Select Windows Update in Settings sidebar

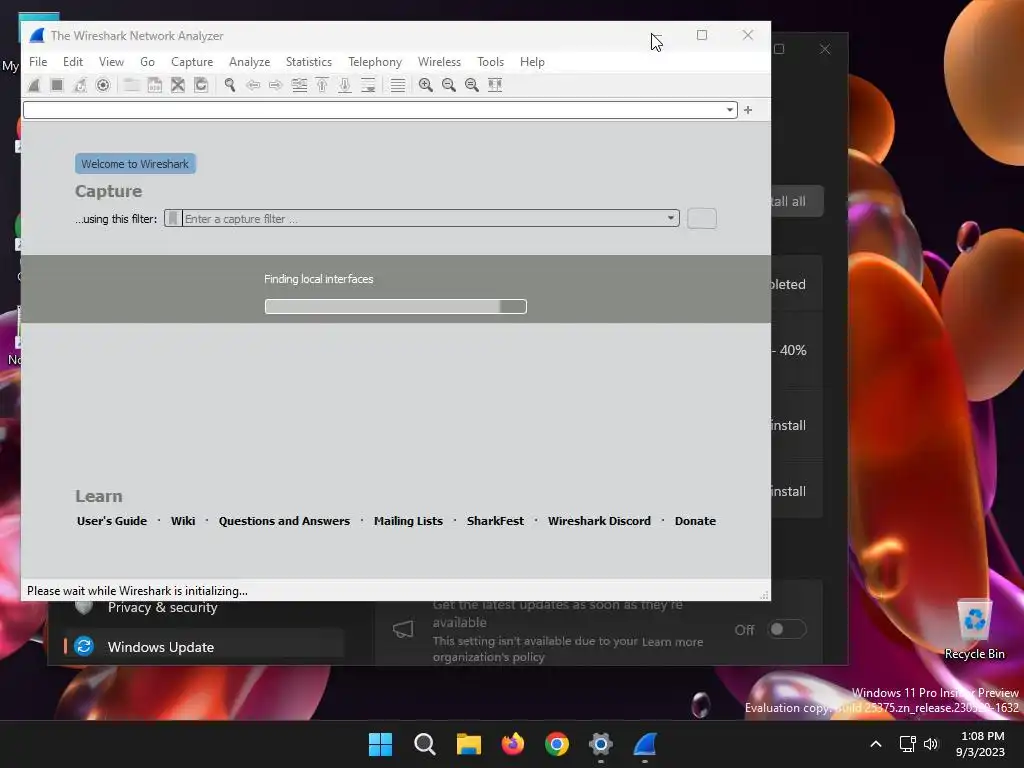[x=204, y=647]
